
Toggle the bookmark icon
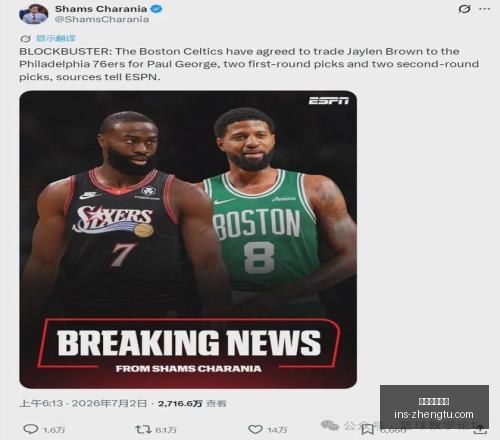(367, 429)
